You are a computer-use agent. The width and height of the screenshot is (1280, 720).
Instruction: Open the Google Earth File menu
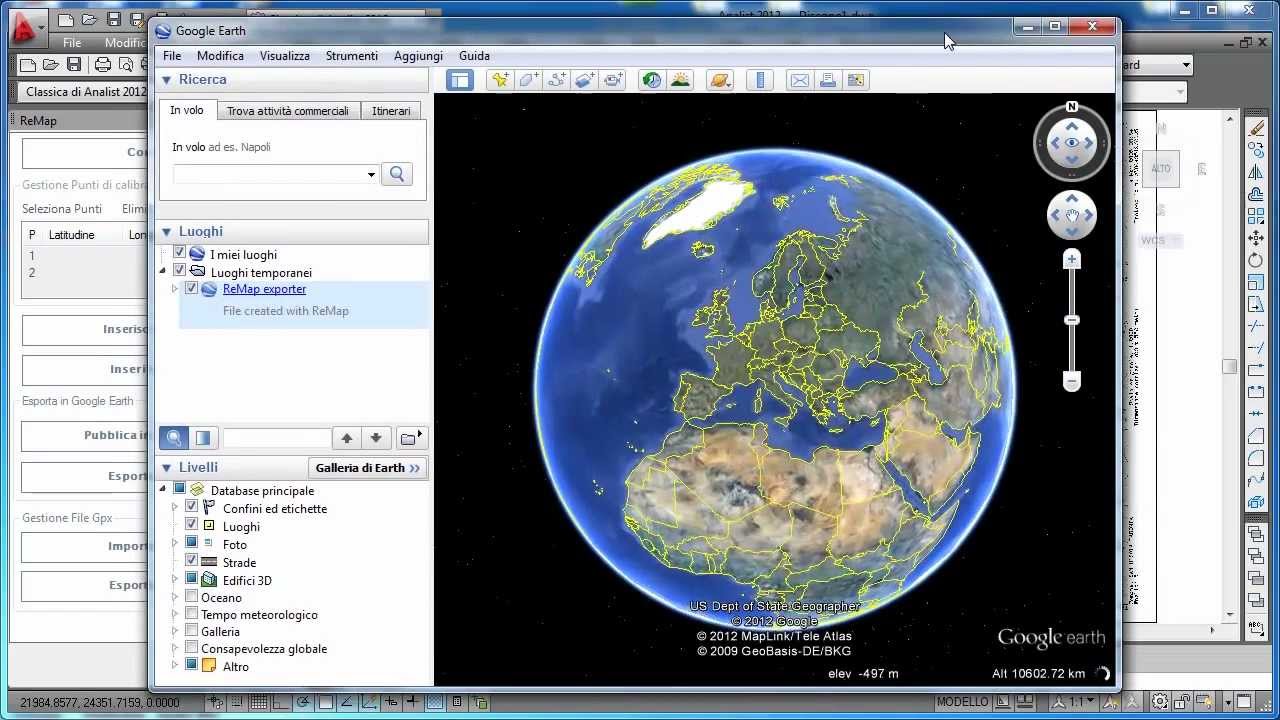coord(172,56)
